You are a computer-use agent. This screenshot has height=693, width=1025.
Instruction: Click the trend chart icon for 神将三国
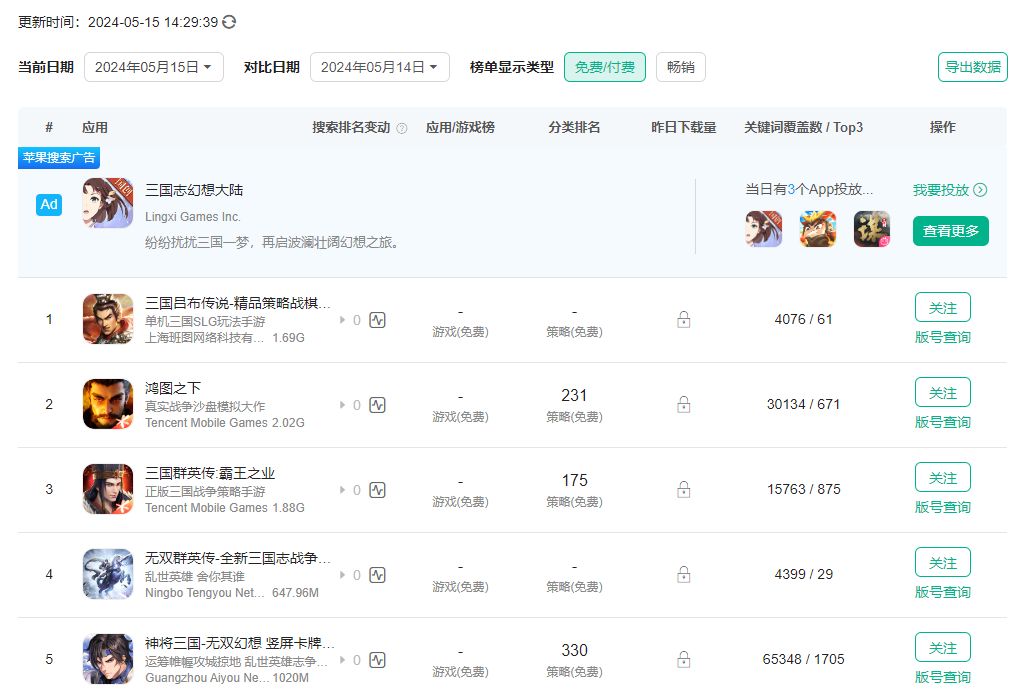click(377, 660)
